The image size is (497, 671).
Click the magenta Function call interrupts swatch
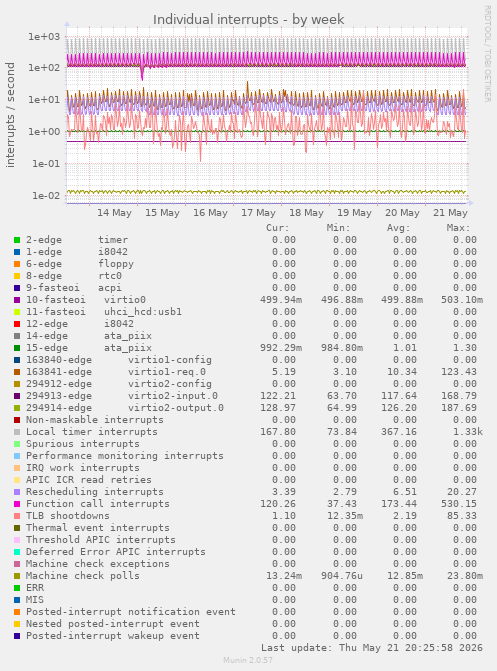click(x=17, y=504)
